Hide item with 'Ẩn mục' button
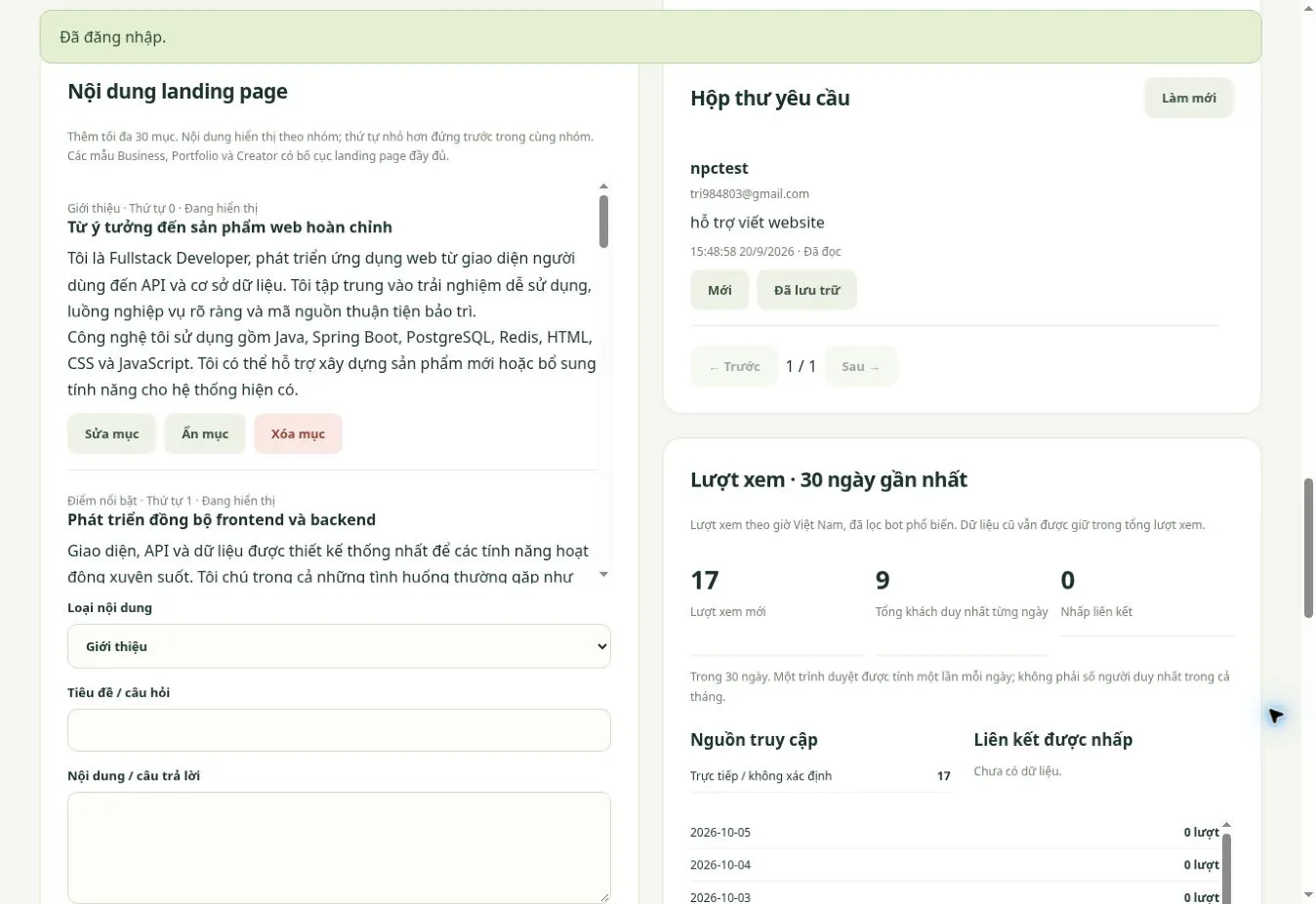 tap(205, 434)
